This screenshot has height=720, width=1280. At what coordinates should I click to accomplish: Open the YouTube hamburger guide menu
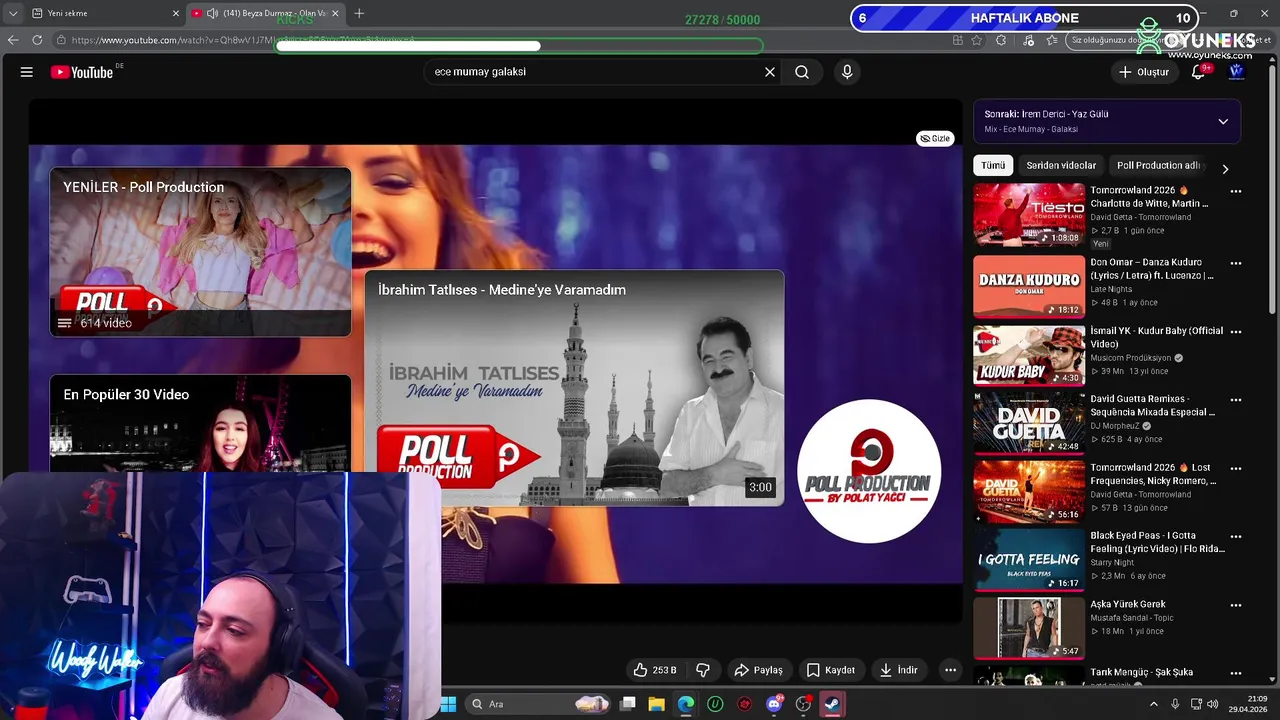coord(27,72)
